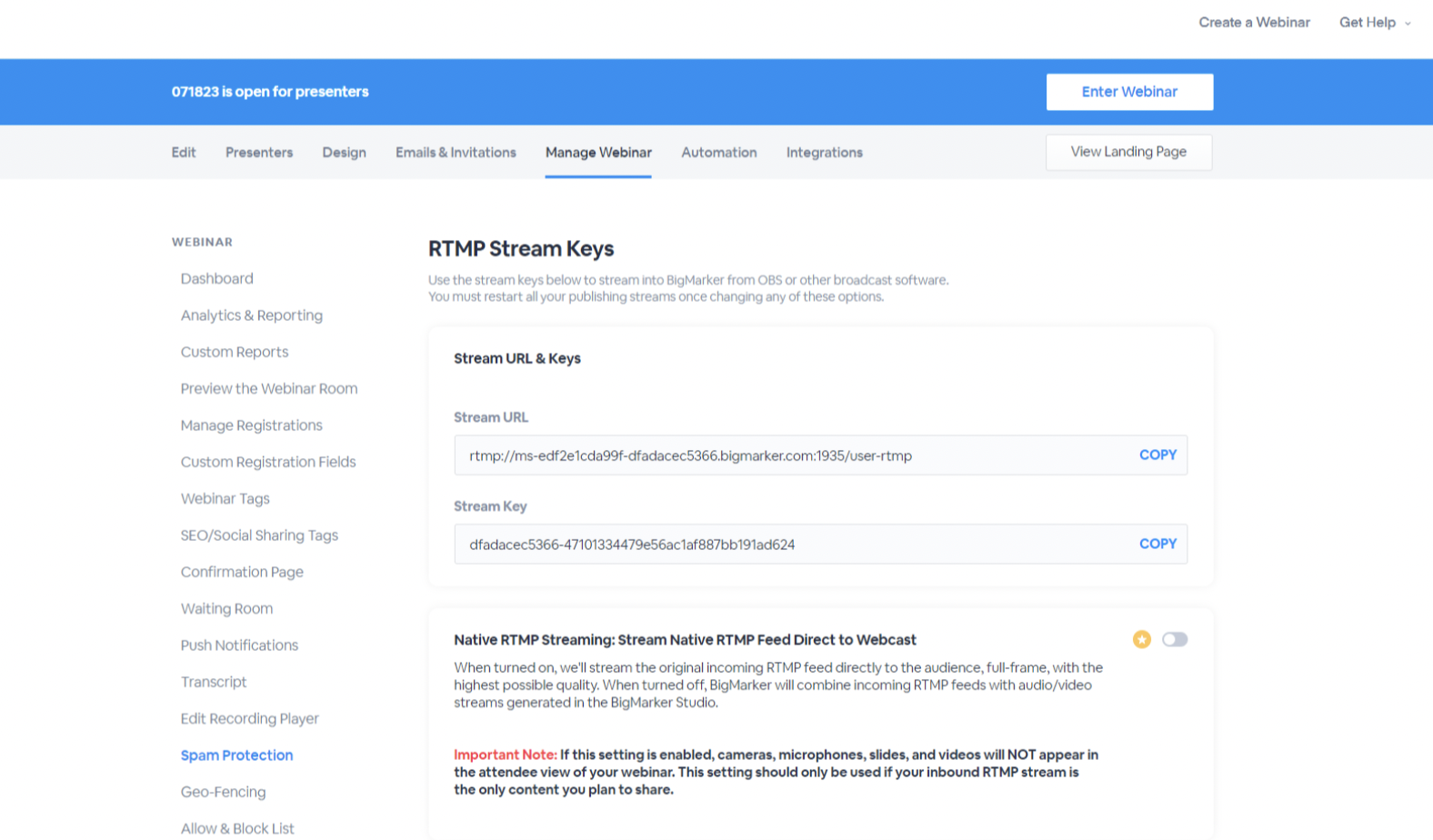This screenshot has width=1433, height=840.
Task: Click '071823 is open for presenters' text
Action: [270, 92]
